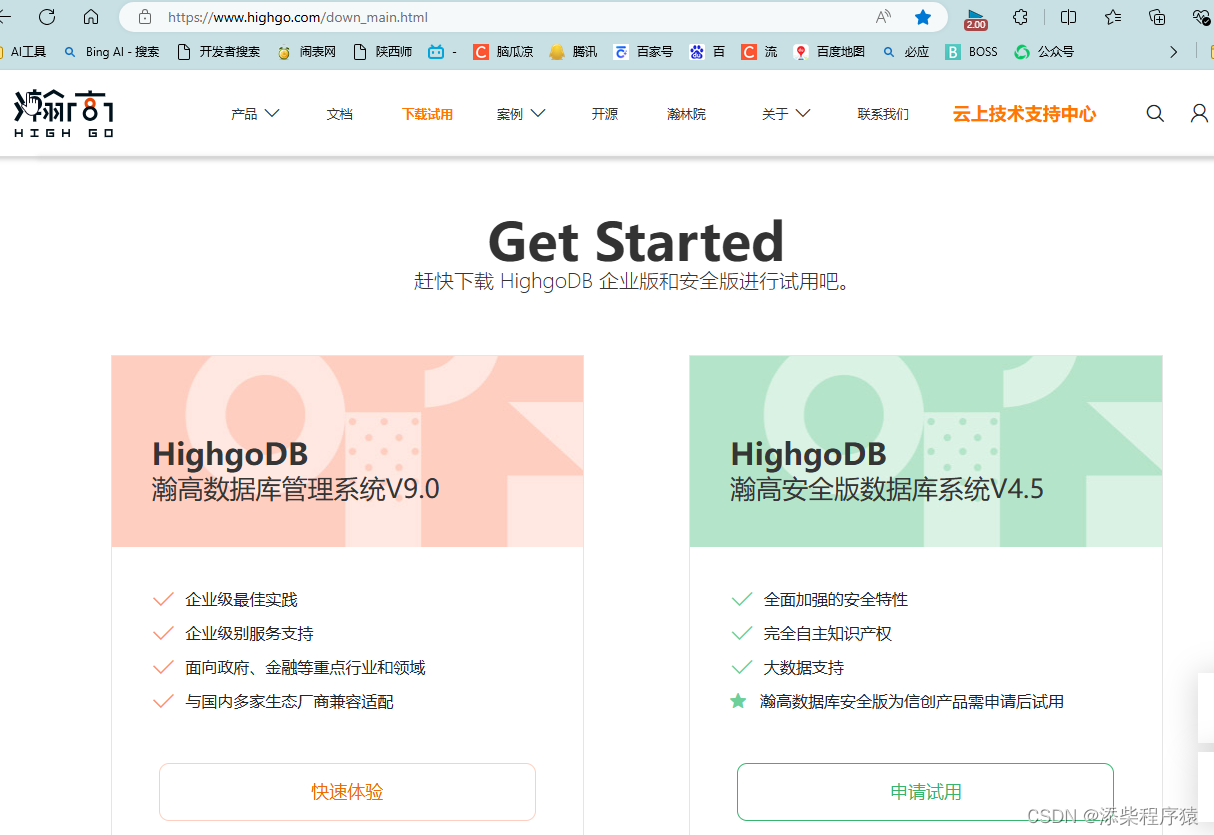1214x835 pixels.
Task: Open the 腾讯 bookmark
Action: click(573, 52)
